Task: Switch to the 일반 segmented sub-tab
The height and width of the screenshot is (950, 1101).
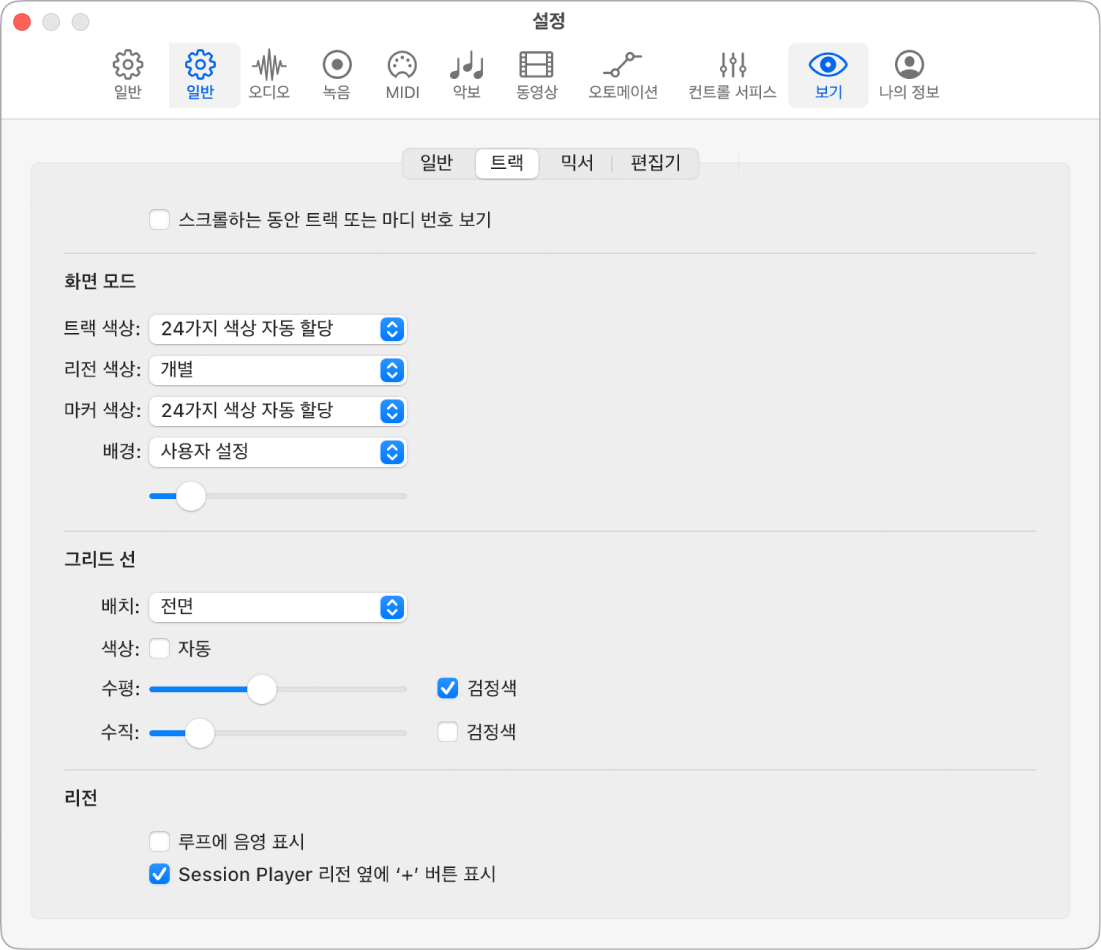Action: [437, 163]
